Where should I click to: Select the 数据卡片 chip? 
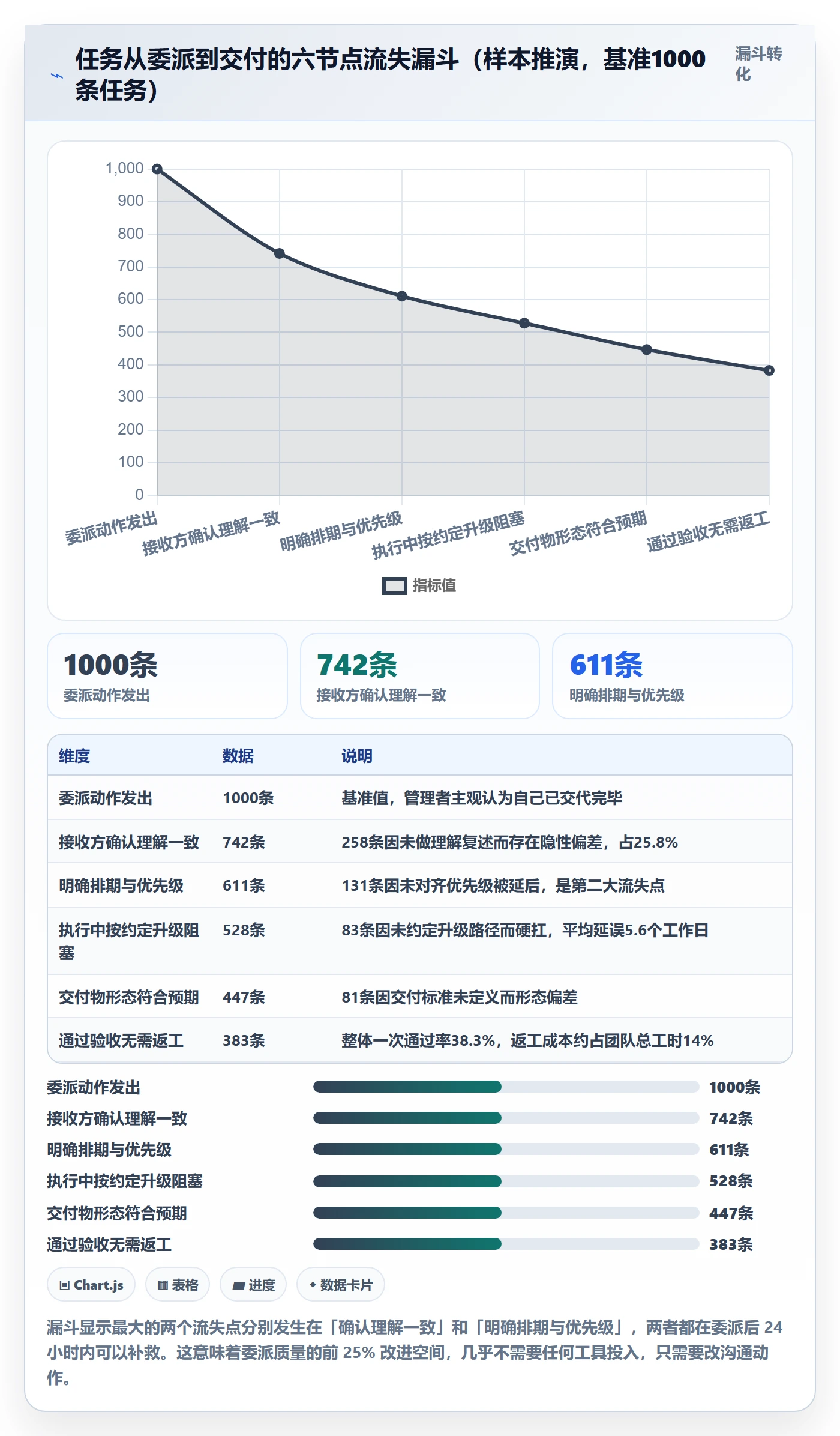click(341, 1285)
